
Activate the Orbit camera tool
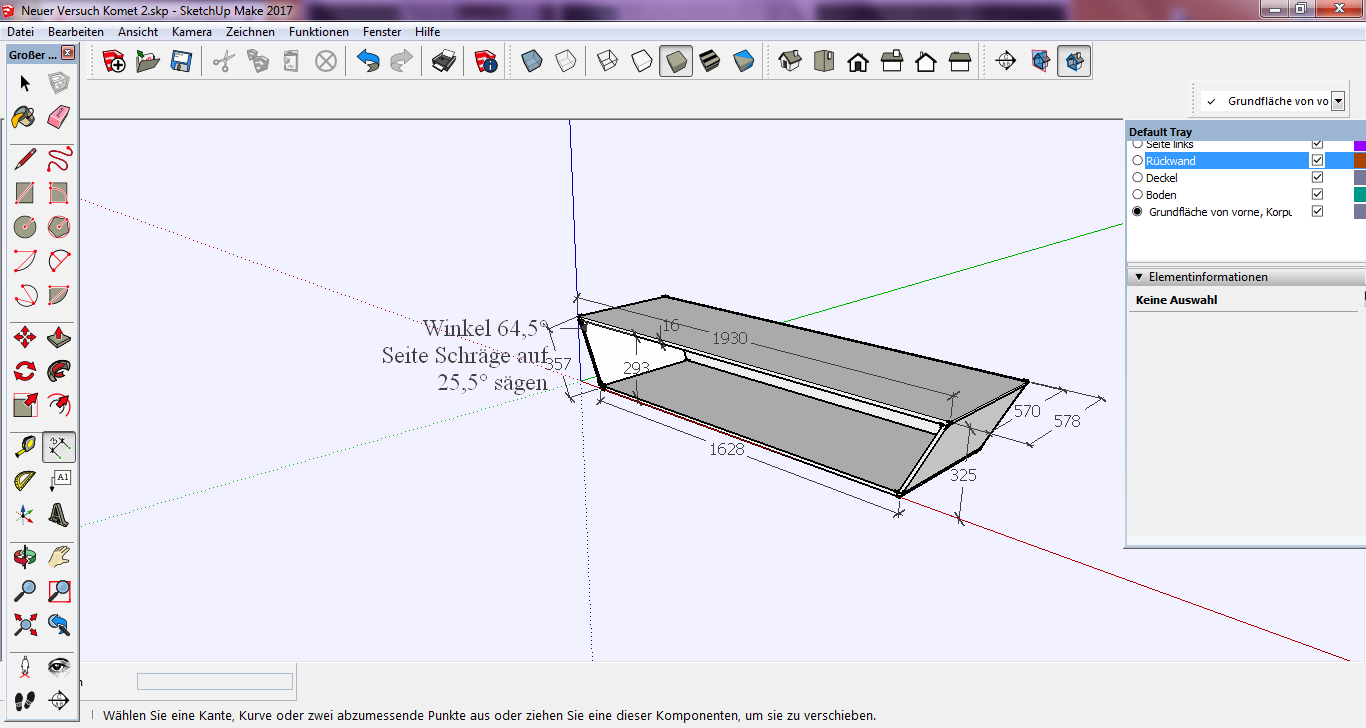[25, 557]
